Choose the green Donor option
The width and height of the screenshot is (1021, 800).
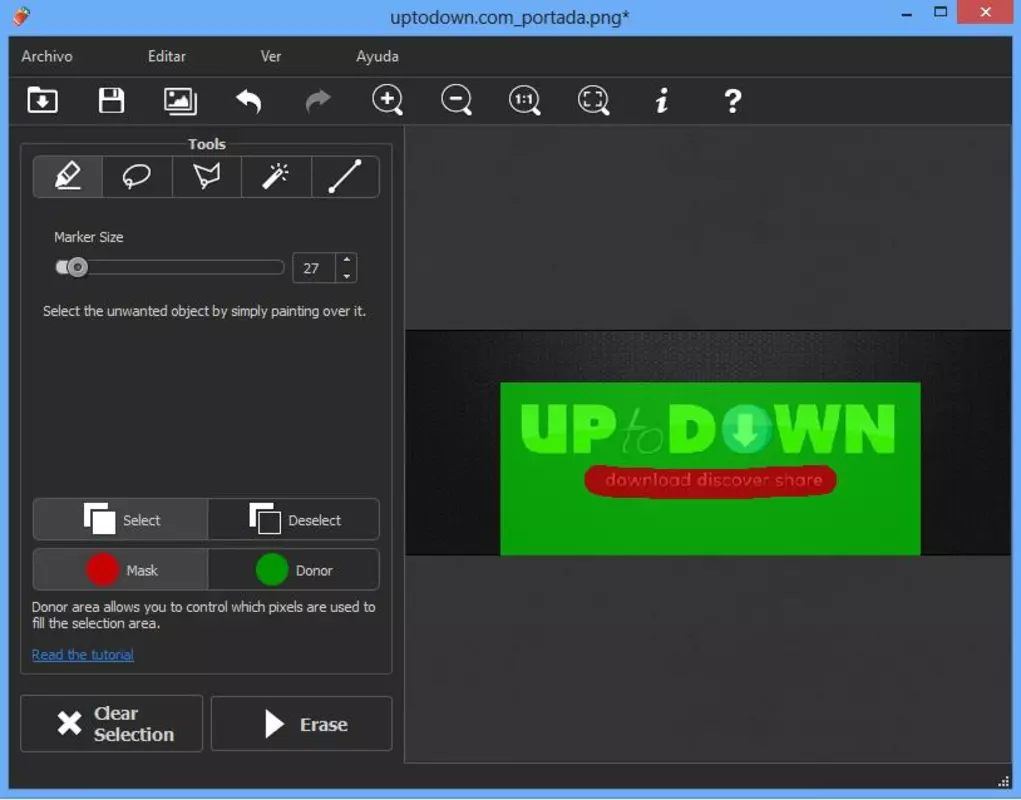click(294, 570)
